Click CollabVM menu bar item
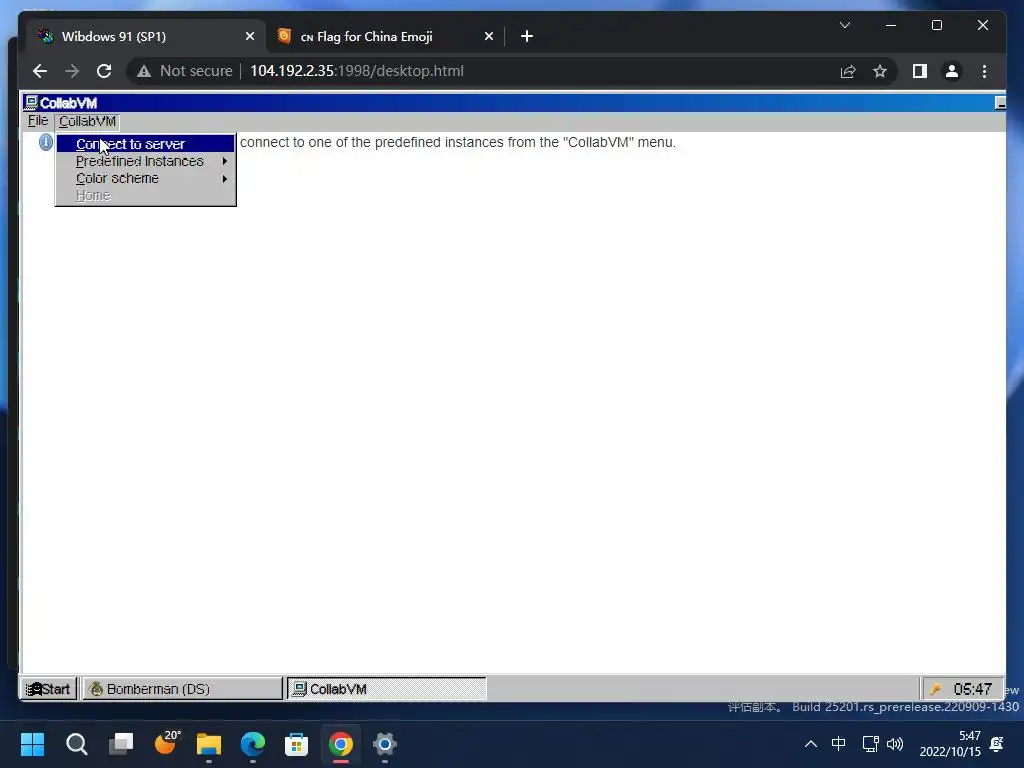Image resolution: width=1024 pixels, height=768 pixels. [88, 121]
